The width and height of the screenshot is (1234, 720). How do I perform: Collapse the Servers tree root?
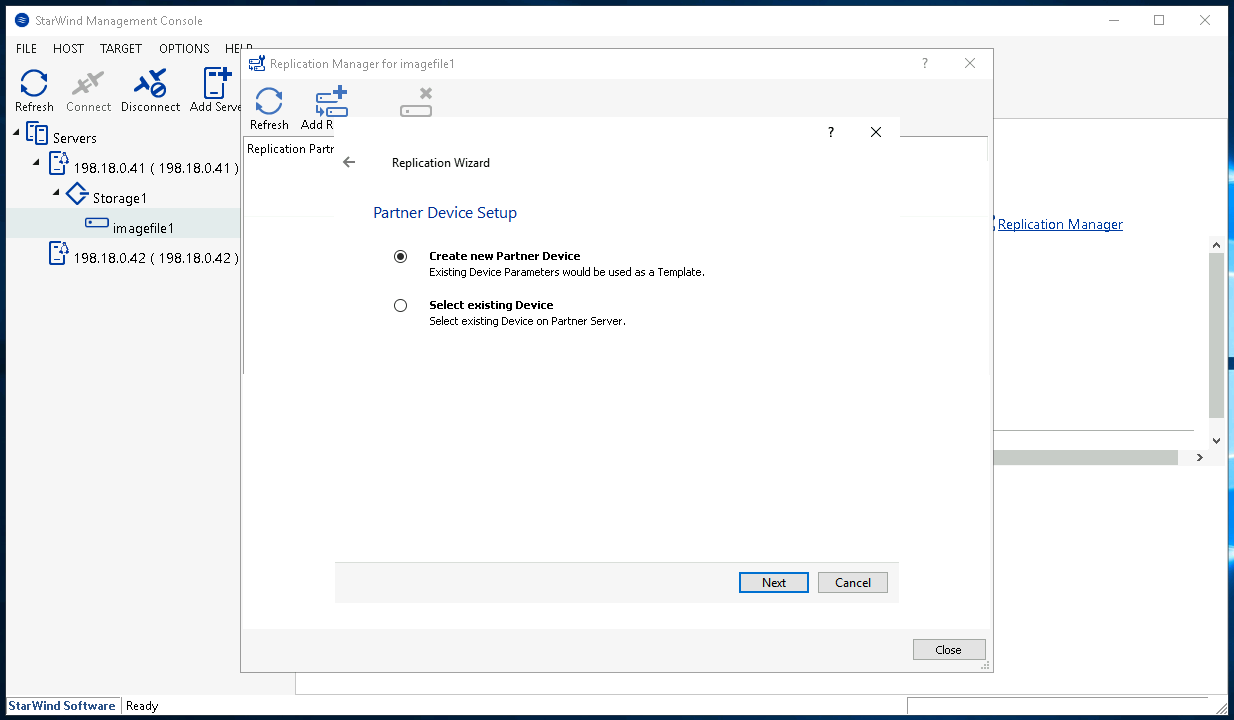pos(17,133)
